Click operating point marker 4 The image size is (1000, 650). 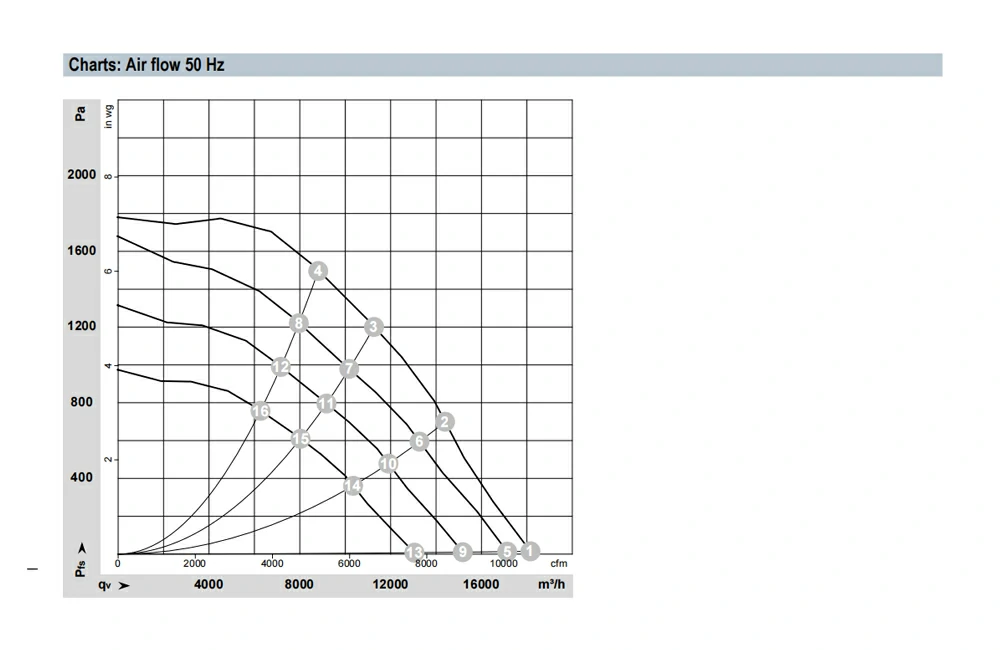318,271
